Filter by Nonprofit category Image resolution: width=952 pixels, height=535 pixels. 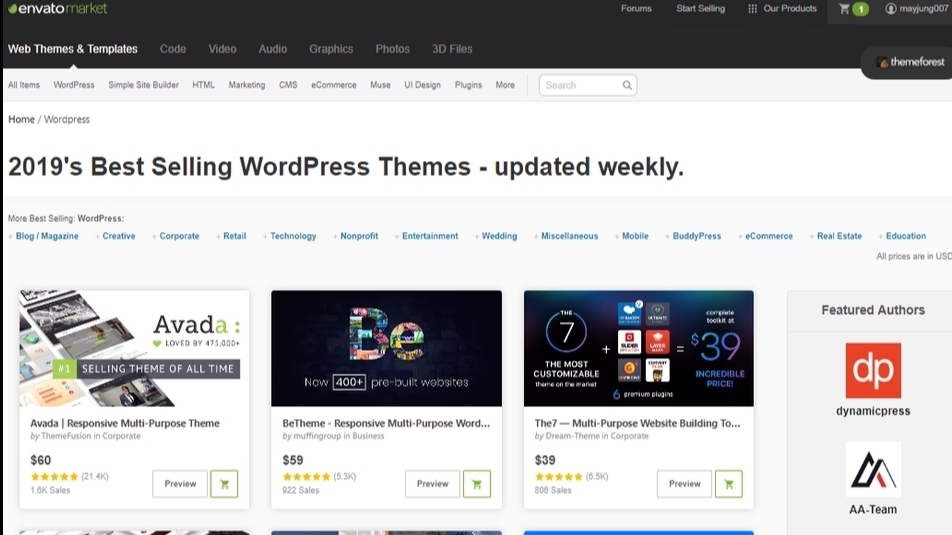coord(359,236)
